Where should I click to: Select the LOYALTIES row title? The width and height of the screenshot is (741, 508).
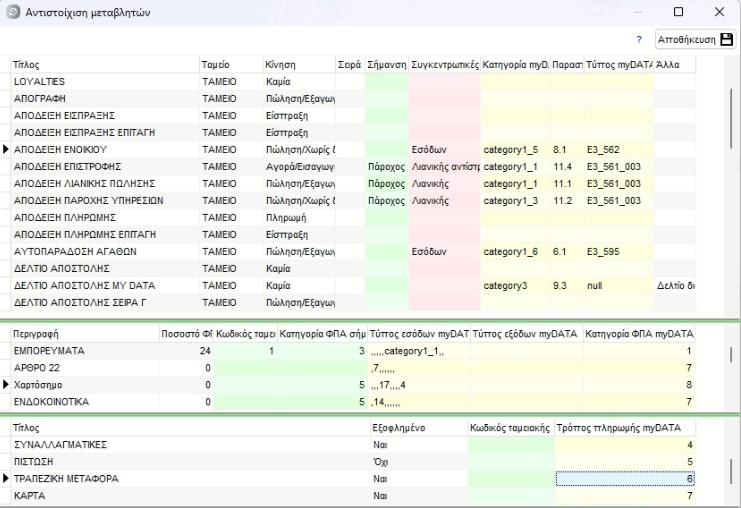click(100, 81)
